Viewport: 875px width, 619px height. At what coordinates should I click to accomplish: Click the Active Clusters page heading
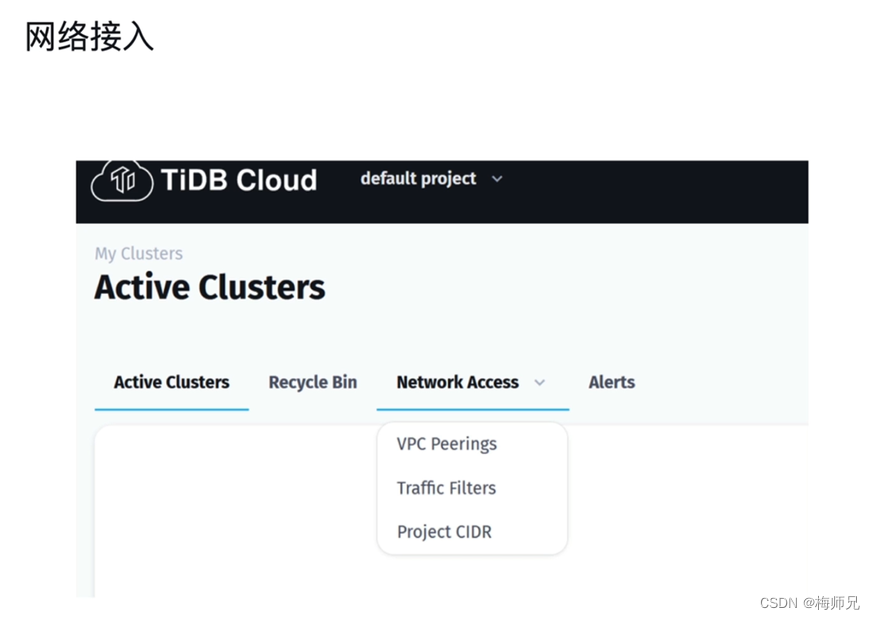click(x=209, y=287)
